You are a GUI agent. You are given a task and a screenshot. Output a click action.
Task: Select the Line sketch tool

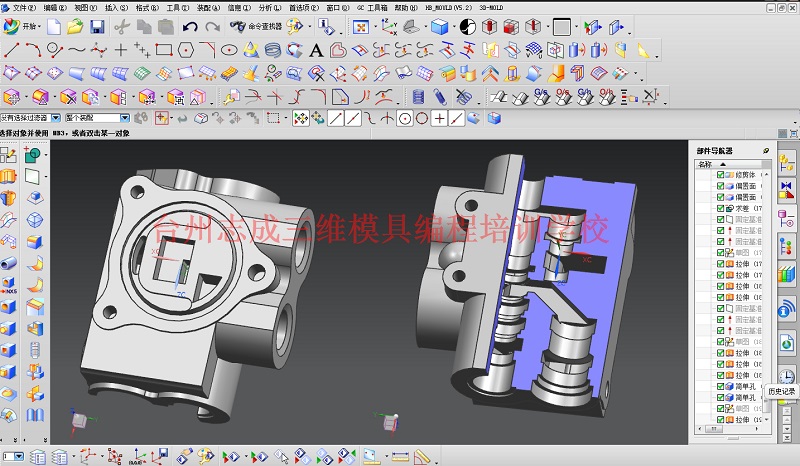point(11,50)
